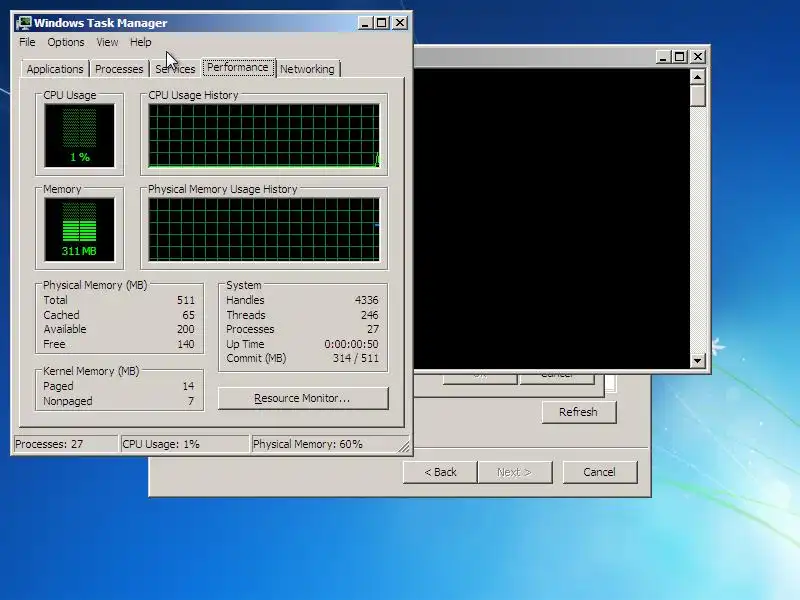The image size is (800, 600).
Task: Open Resource Monitor
Action: click(x=303, y=398)
